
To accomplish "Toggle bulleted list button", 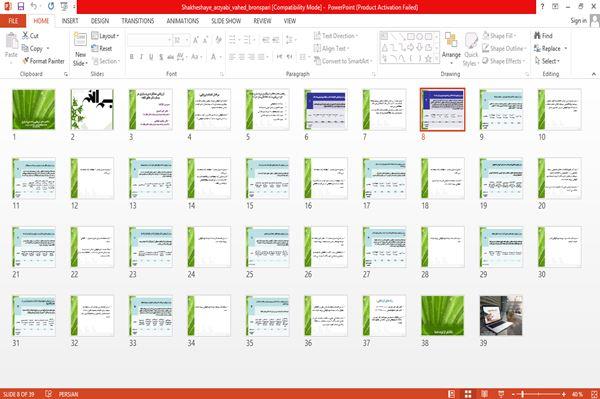I will [233, 39].
